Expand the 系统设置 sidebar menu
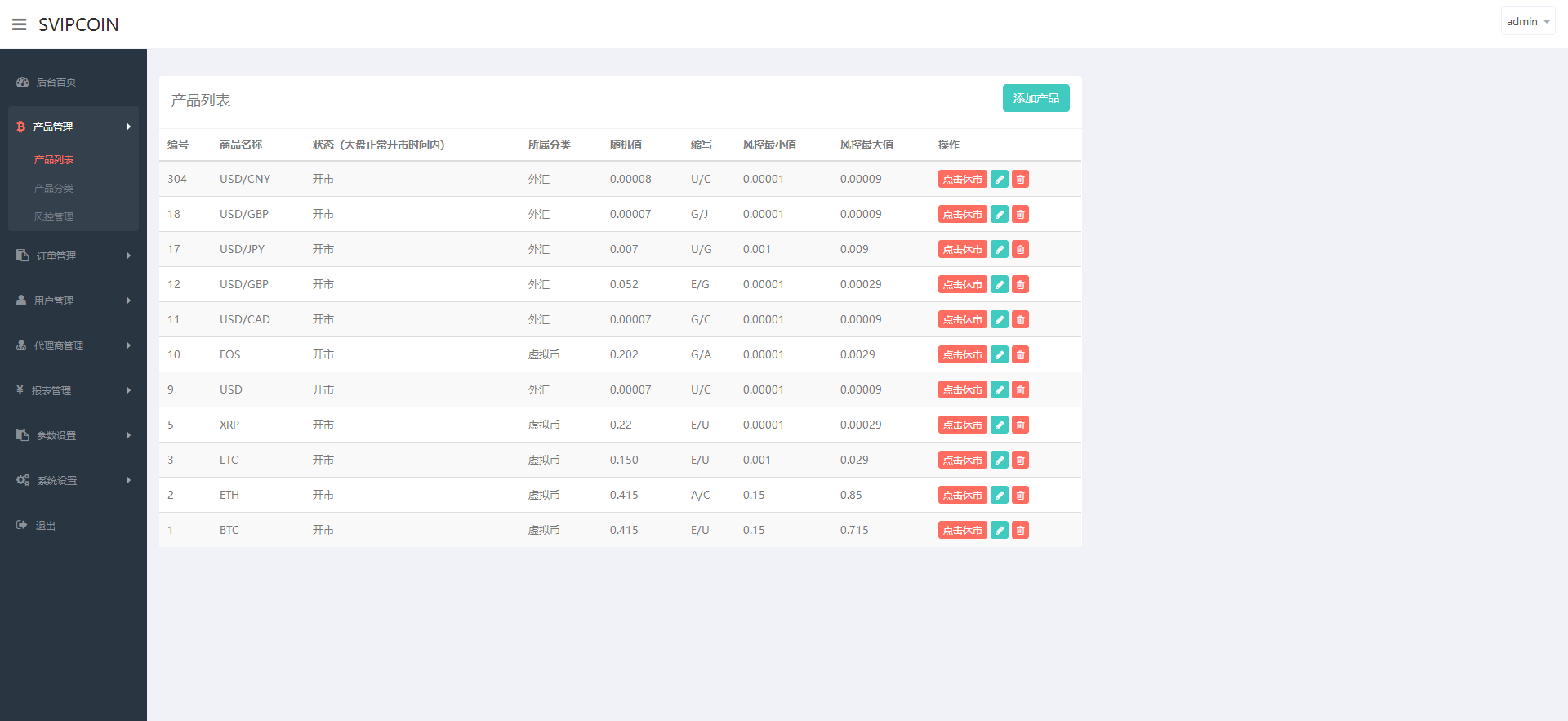1568x721 pixels. tap(73, 480)
